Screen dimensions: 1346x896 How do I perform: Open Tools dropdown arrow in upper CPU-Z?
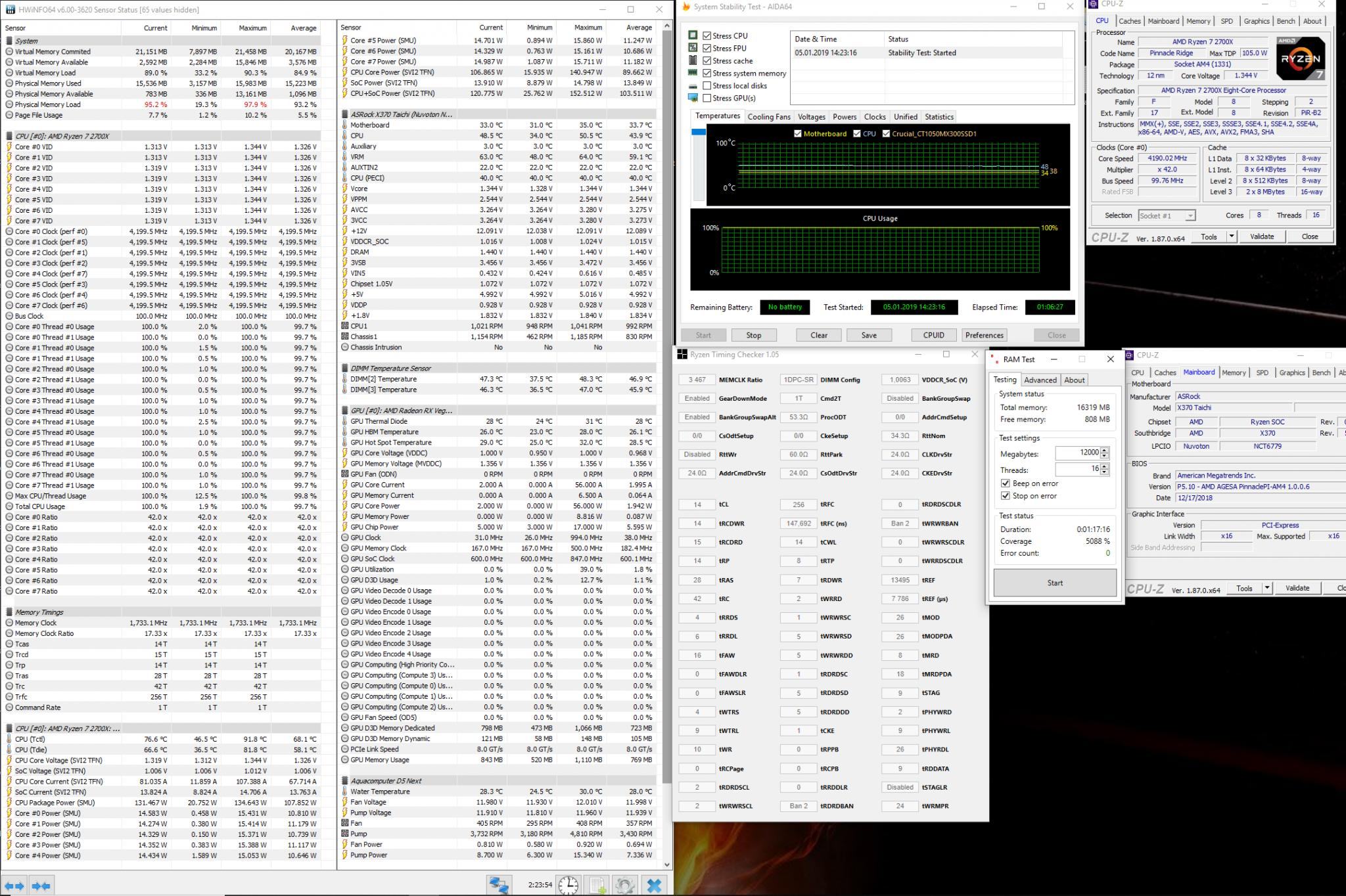tap(1231, 236)
